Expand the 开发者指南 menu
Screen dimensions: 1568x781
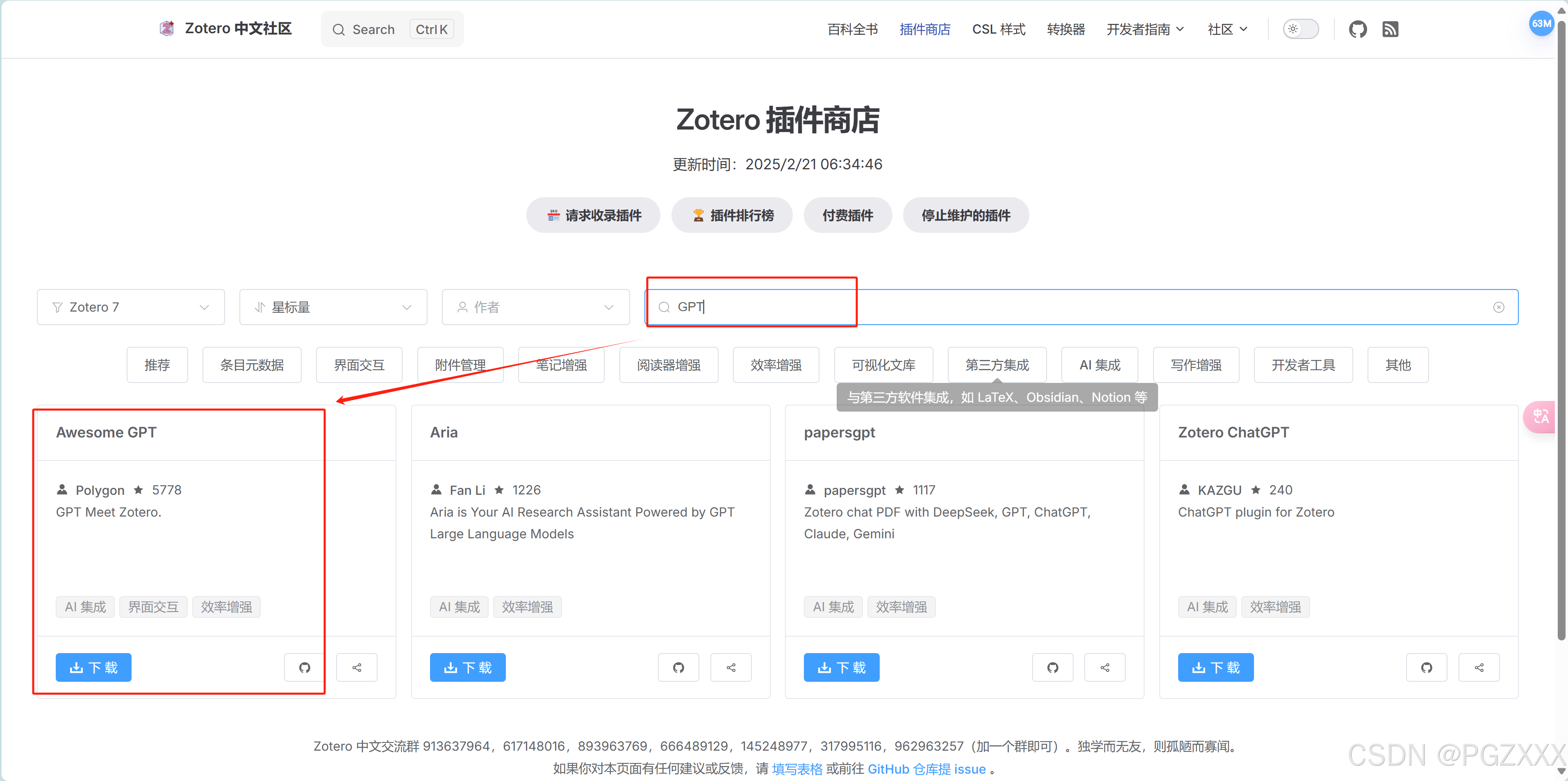(x=1145, y=29)
